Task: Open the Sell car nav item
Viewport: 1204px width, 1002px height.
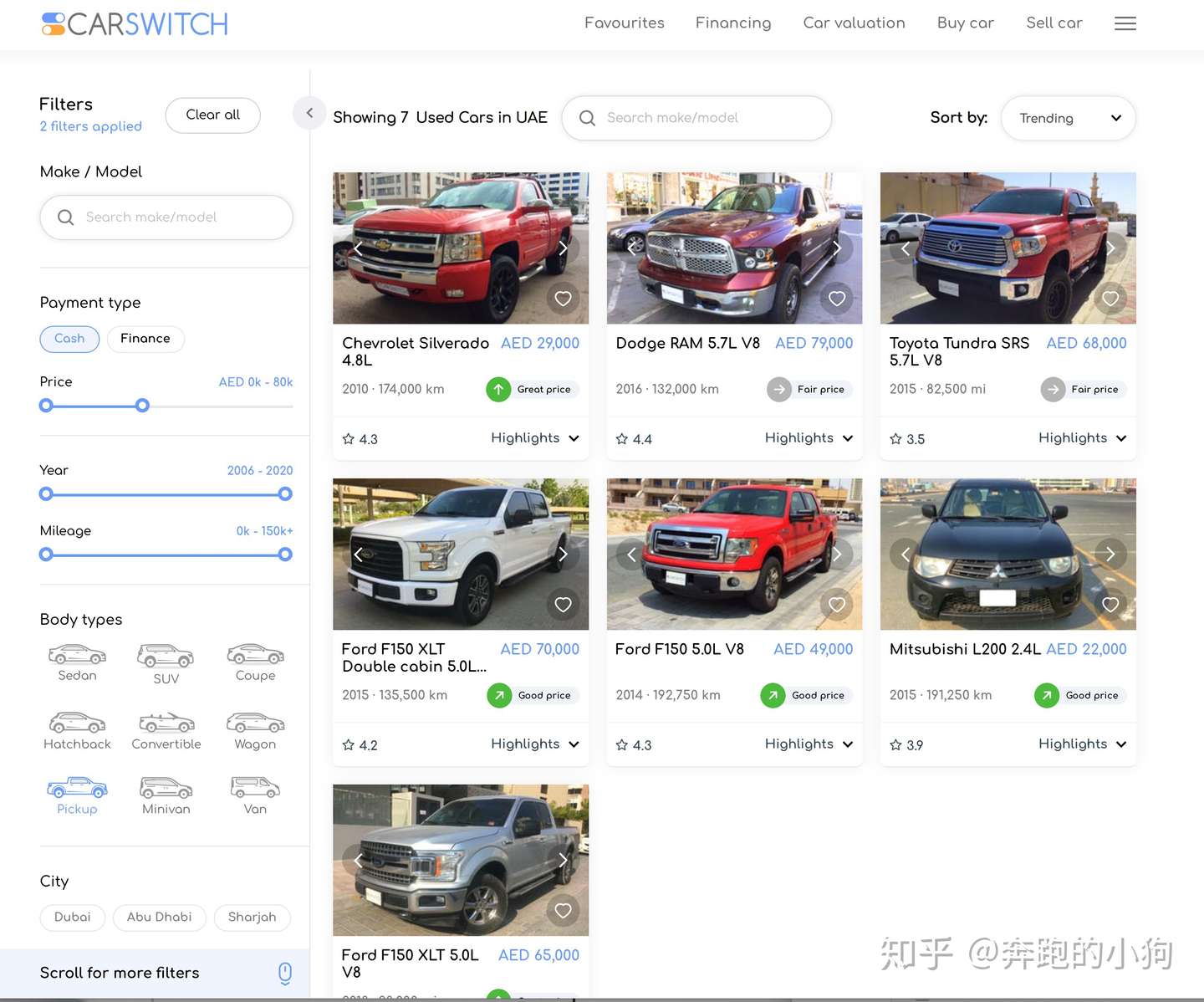Action: point(1054,23)
